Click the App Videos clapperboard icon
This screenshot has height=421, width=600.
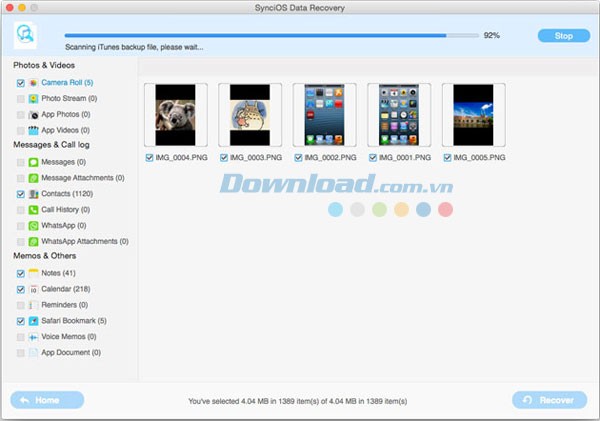click(x=34, y=131)
